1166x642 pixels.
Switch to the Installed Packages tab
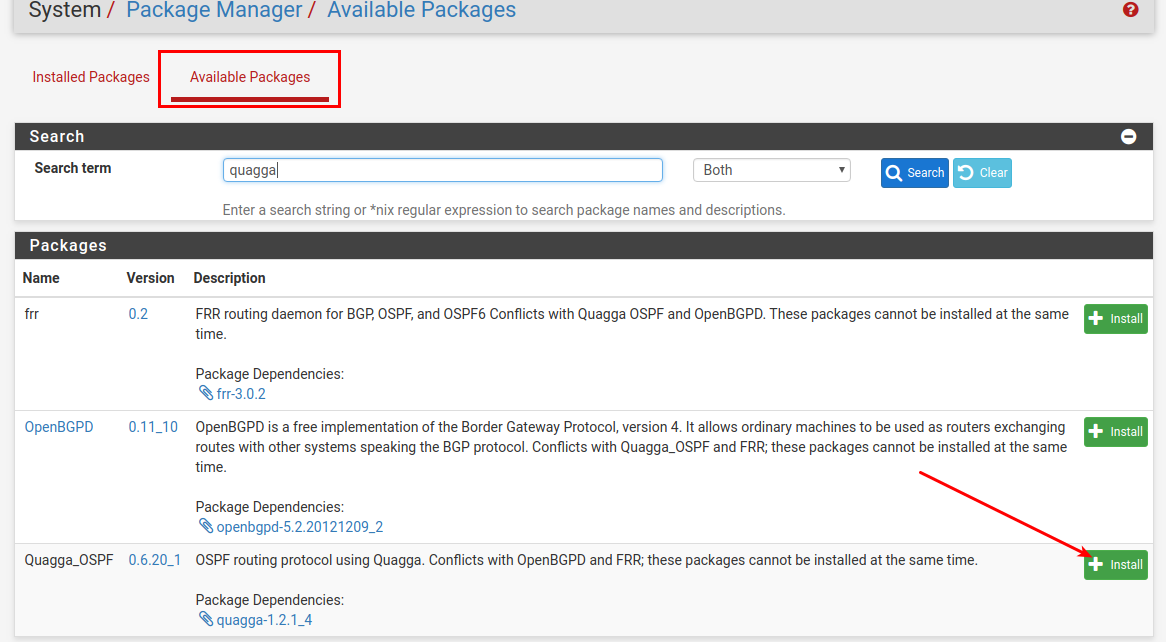click(x=91, y=77)
